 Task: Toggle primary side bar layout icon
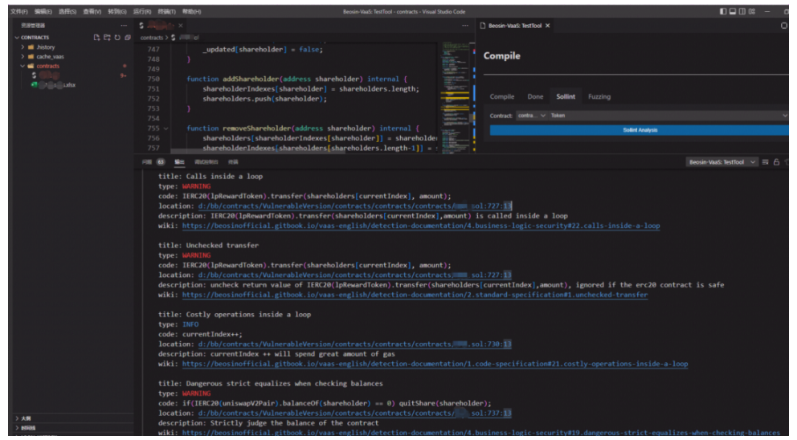click(723, 11)
